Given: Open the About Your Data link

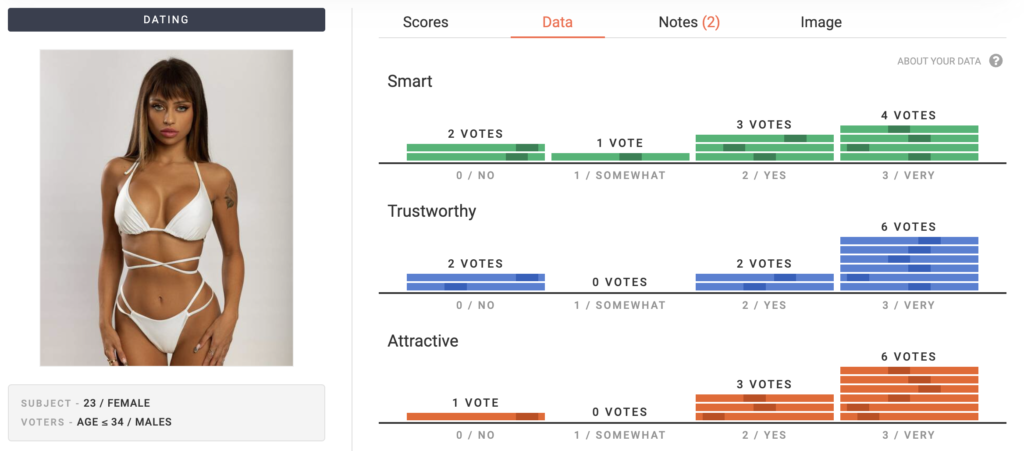Looking at the screenshot, I should click(x=939, y=61).
